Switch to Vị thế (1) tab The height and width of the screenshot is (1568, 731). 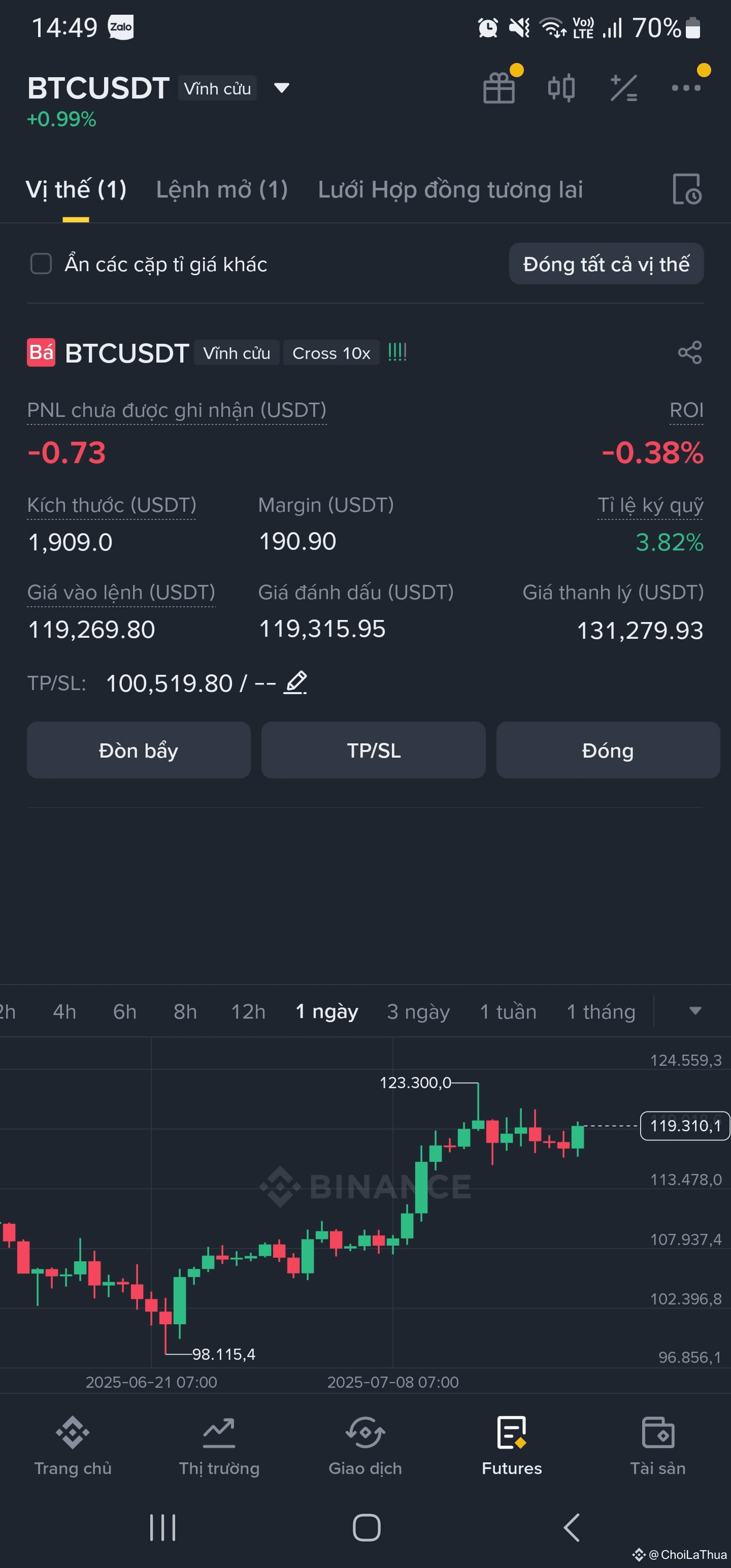pos(76,190)
